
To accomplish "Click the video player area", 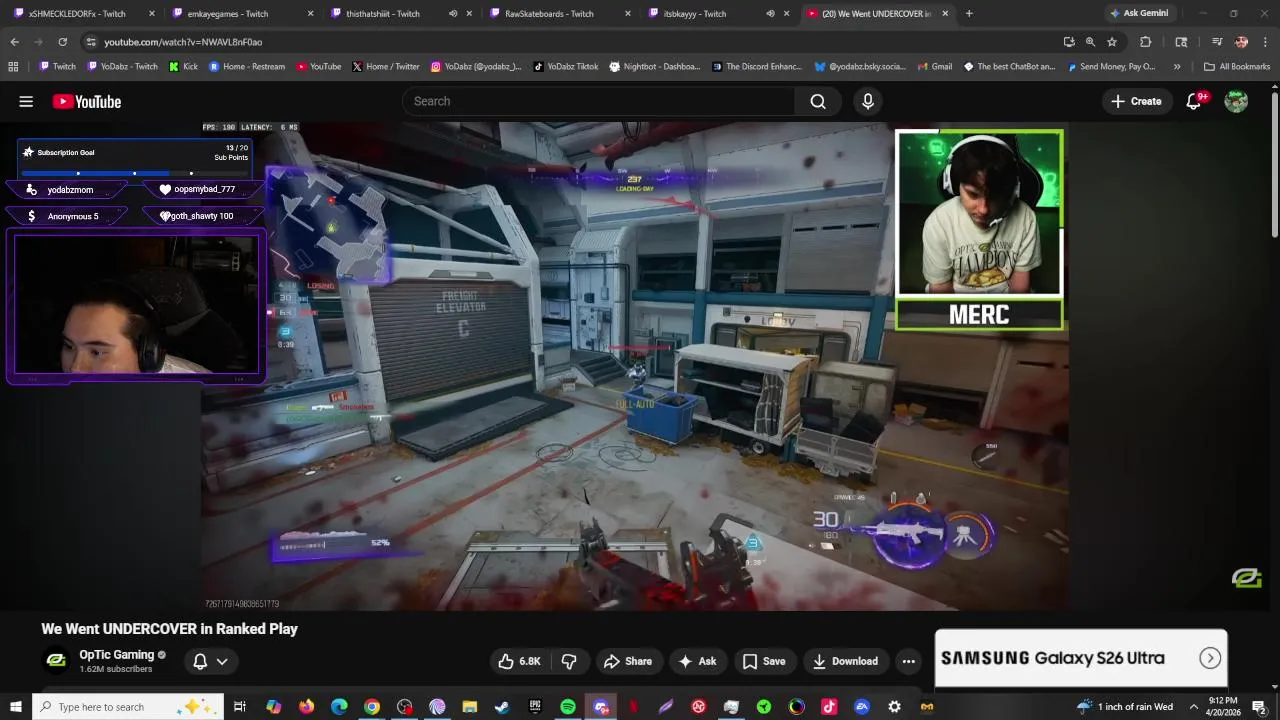I will pyautogui.click(x=635, y=366).
